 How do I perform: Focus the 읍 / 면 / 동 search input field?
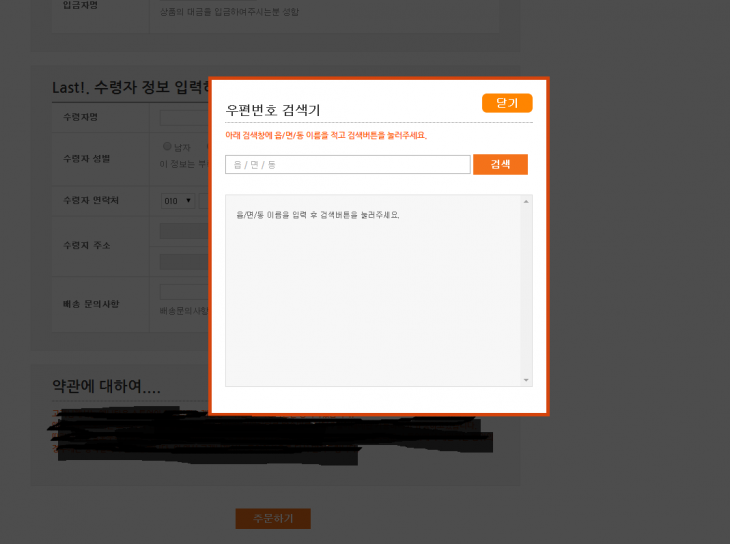[x=348, y=164]
